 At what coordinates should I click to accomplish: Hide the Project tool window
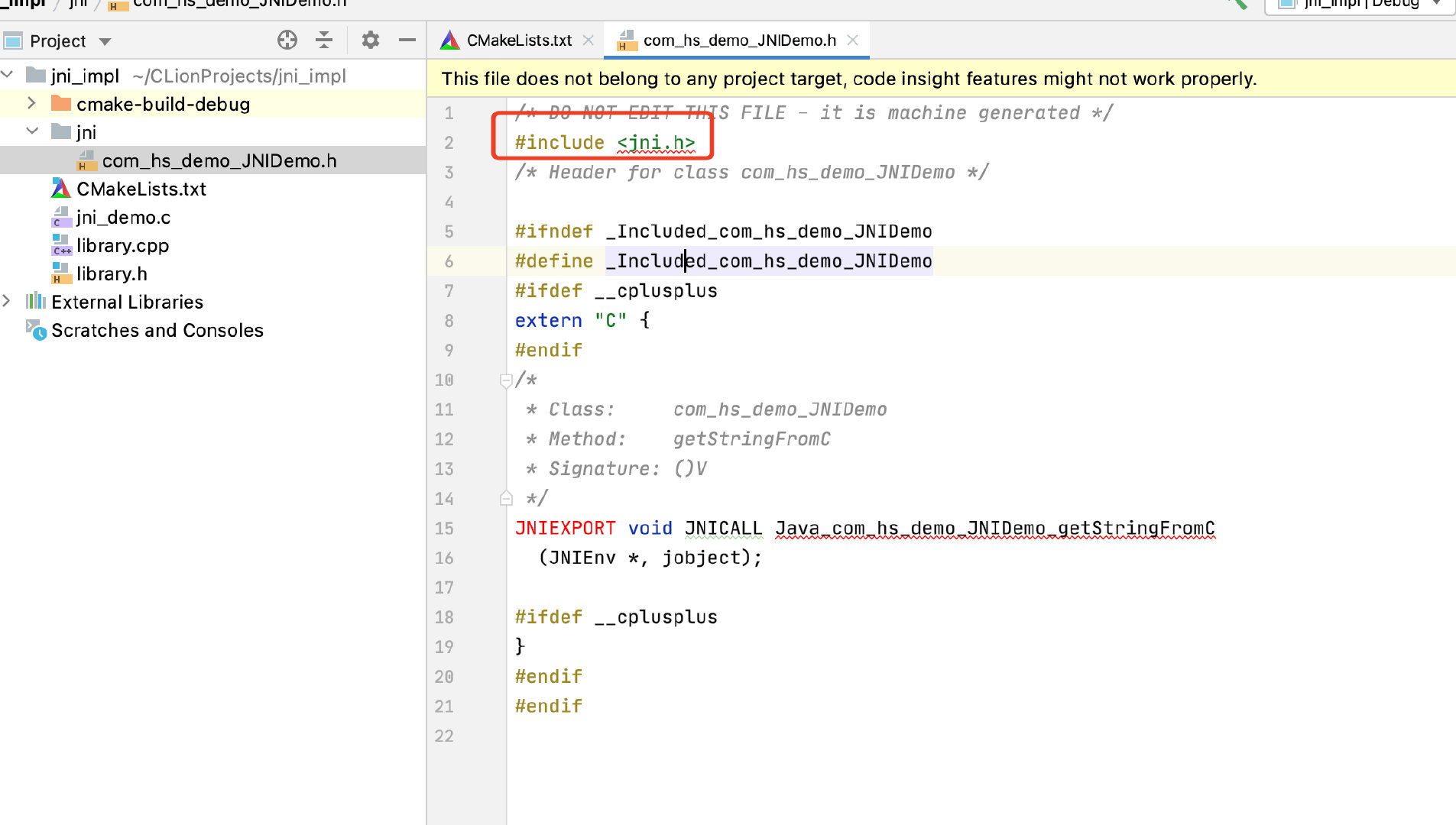click(407, 40)
